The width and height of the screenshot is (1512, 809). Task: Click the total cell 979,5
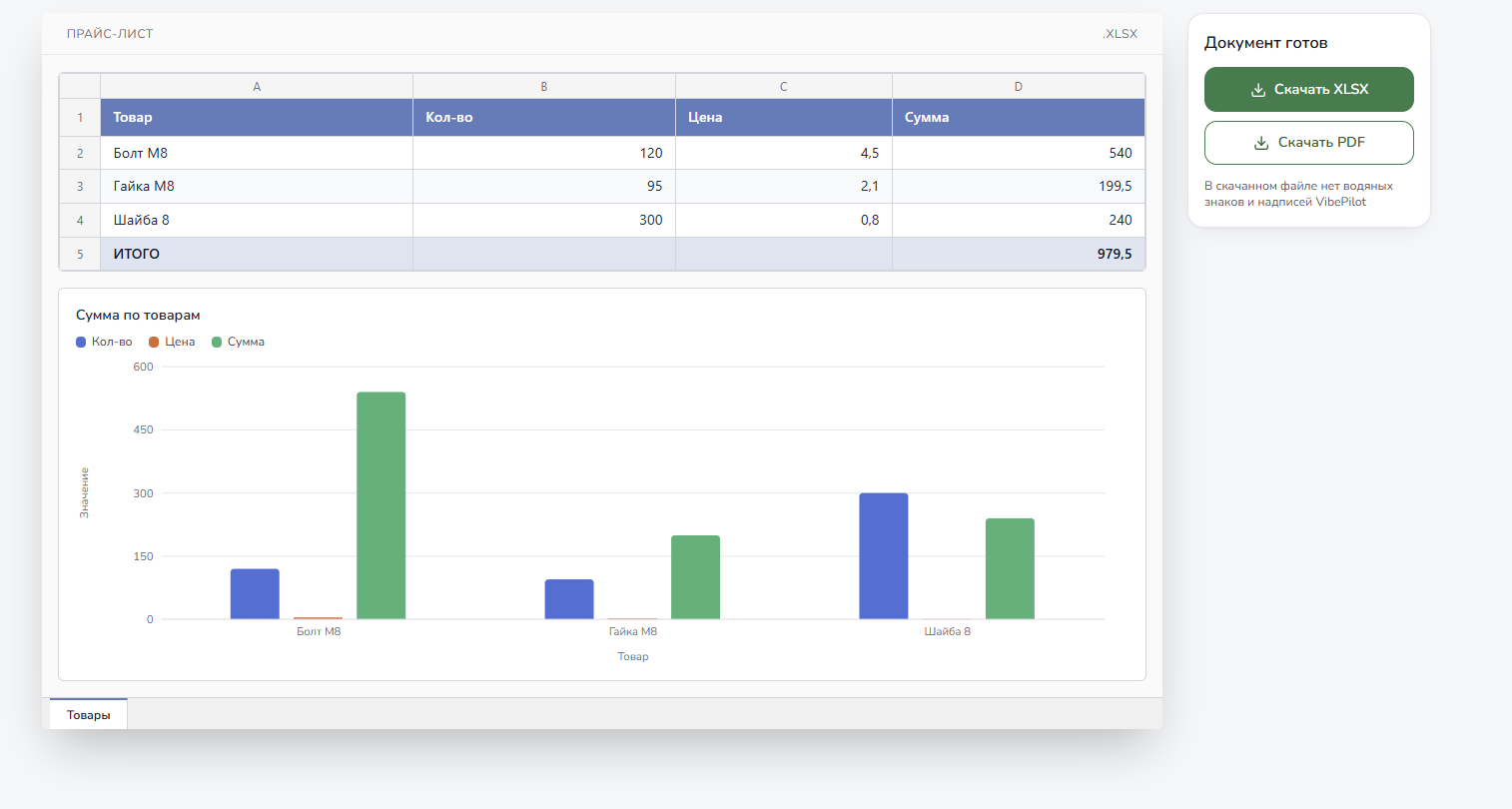tap(1019, 254)
